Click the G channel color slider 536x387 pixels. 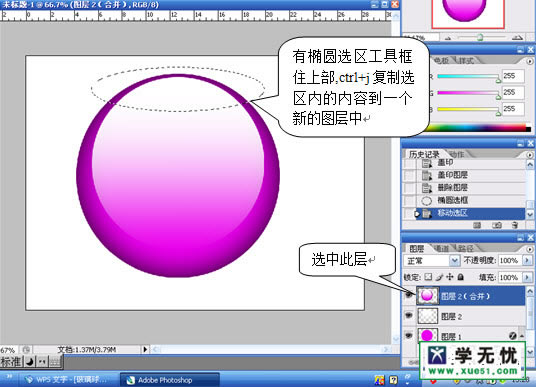click(468, 93)
